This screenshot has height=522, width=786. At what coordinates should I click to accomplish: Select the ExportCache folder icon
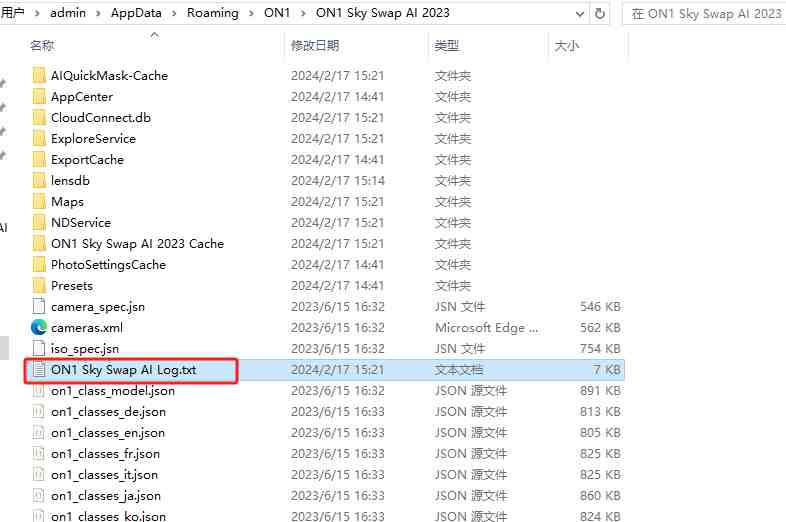point(39,160)
